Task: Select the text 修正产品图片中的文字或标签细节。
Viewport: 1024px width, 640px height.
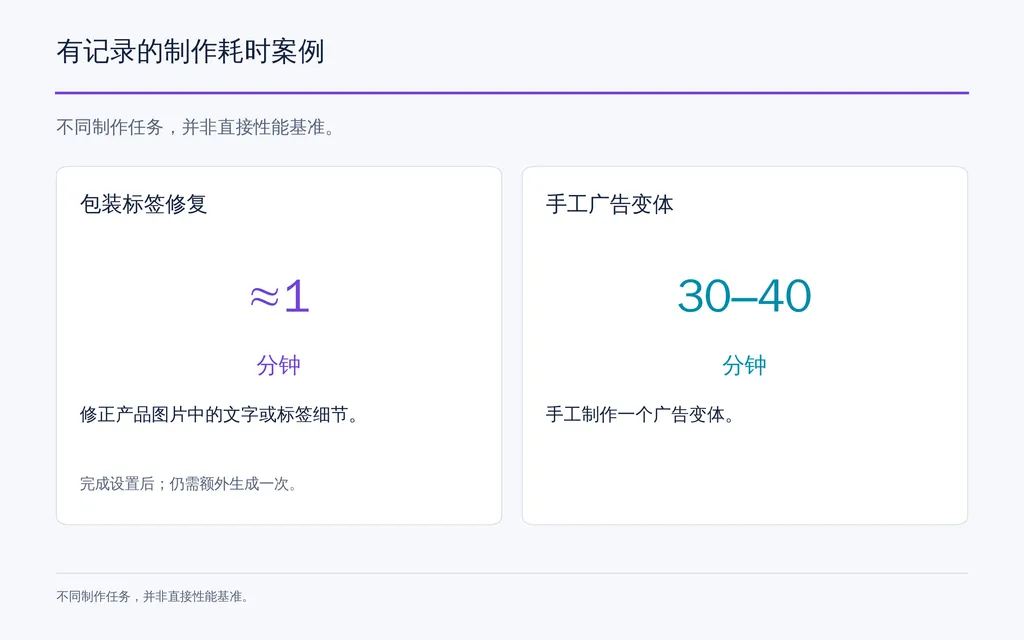Action: click(x=219, y=415)
